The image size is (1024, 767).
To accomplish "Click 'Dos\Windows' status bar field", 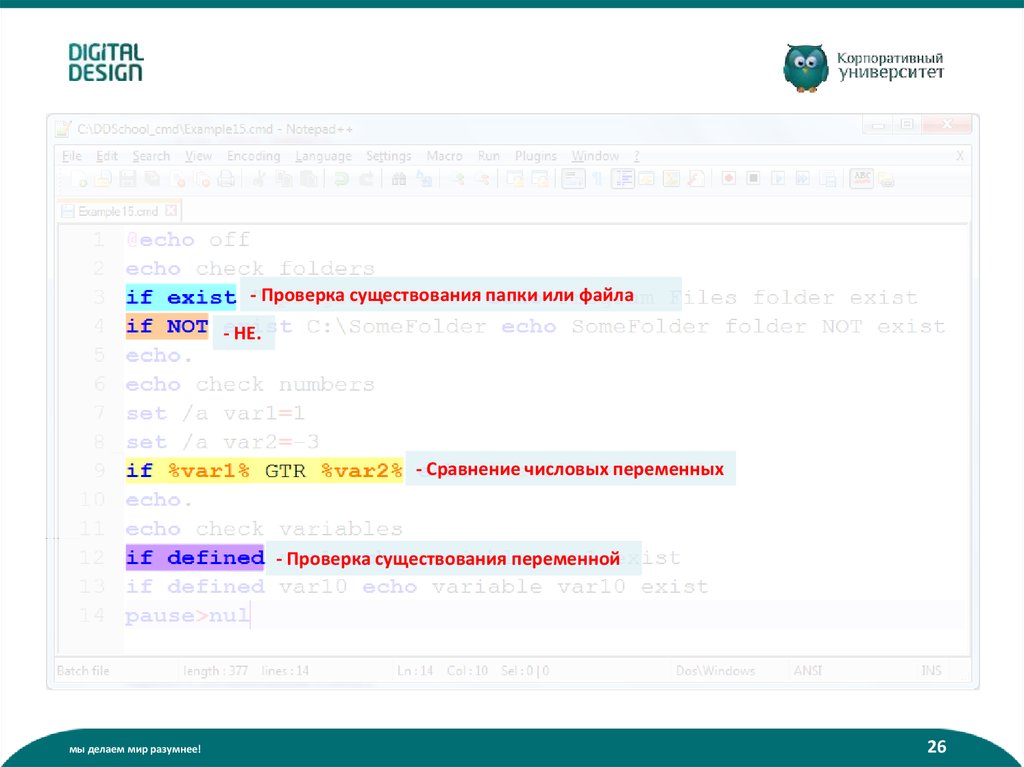I will click(x=715, y=671).
